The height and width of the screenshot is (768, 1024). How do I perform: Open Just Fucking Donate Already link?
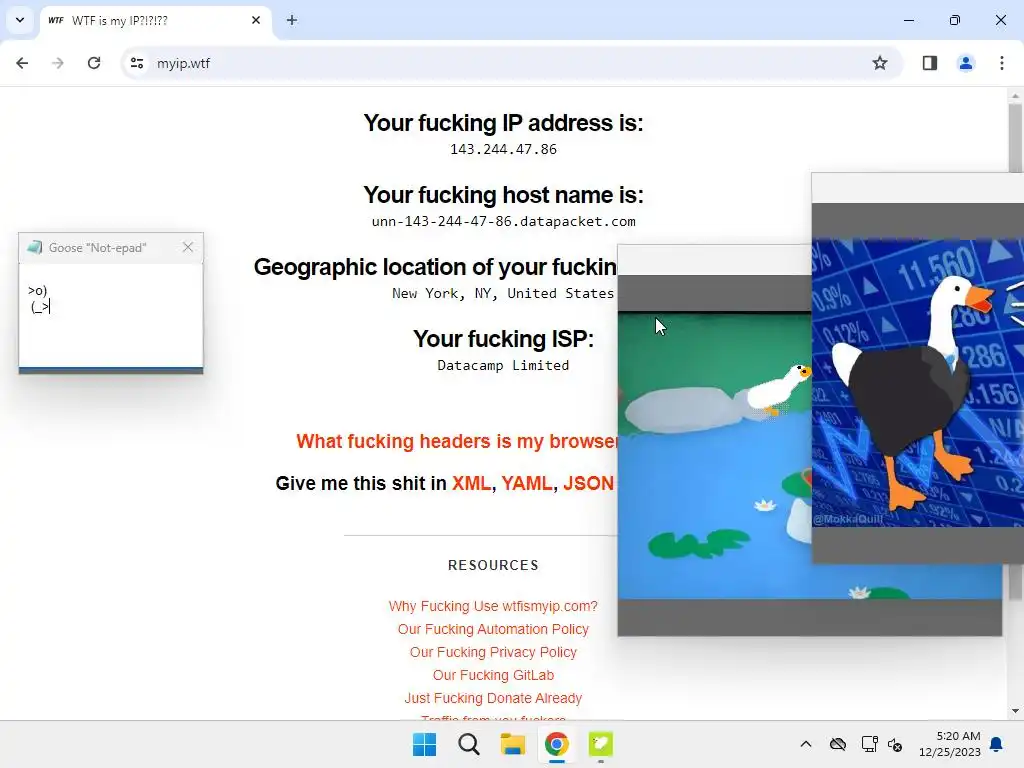point(493,697)
